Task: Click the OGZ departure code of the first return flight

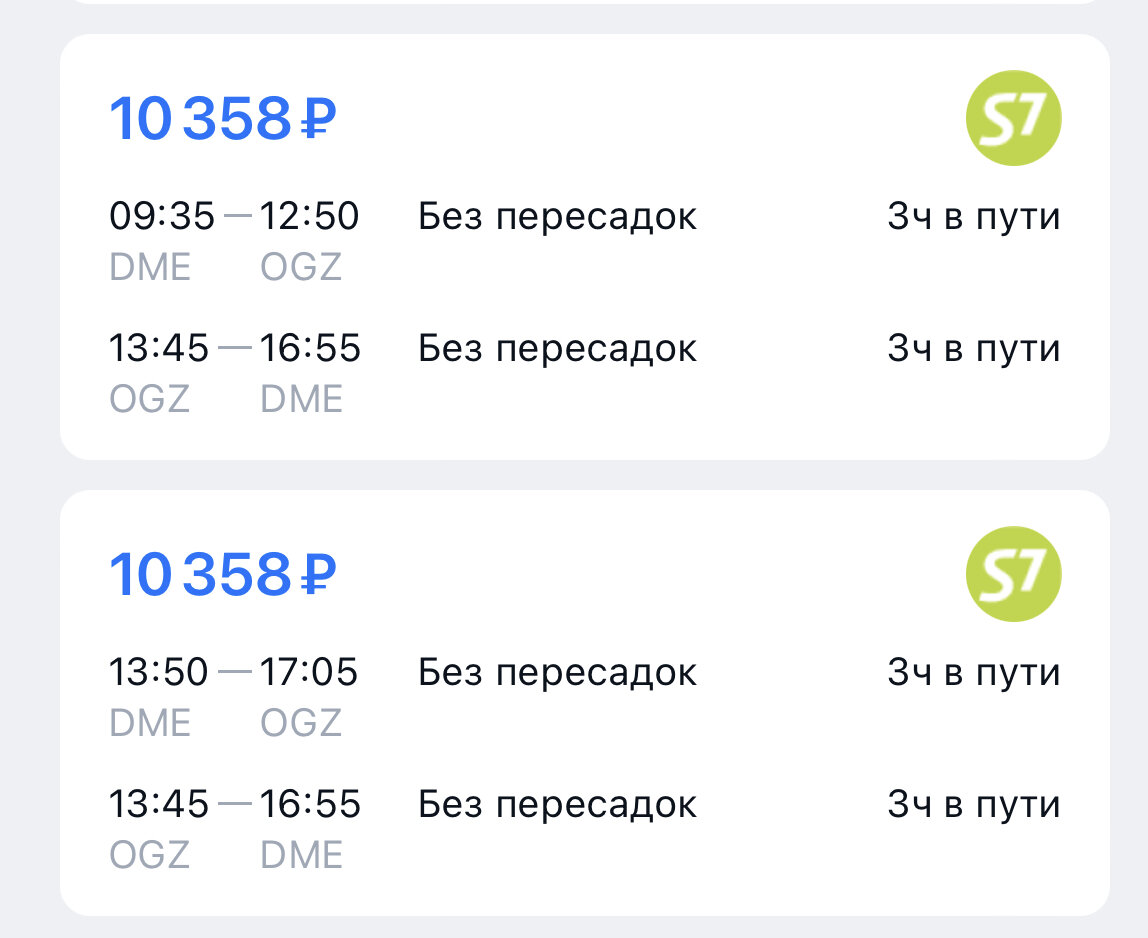Action: coord(151,398)
